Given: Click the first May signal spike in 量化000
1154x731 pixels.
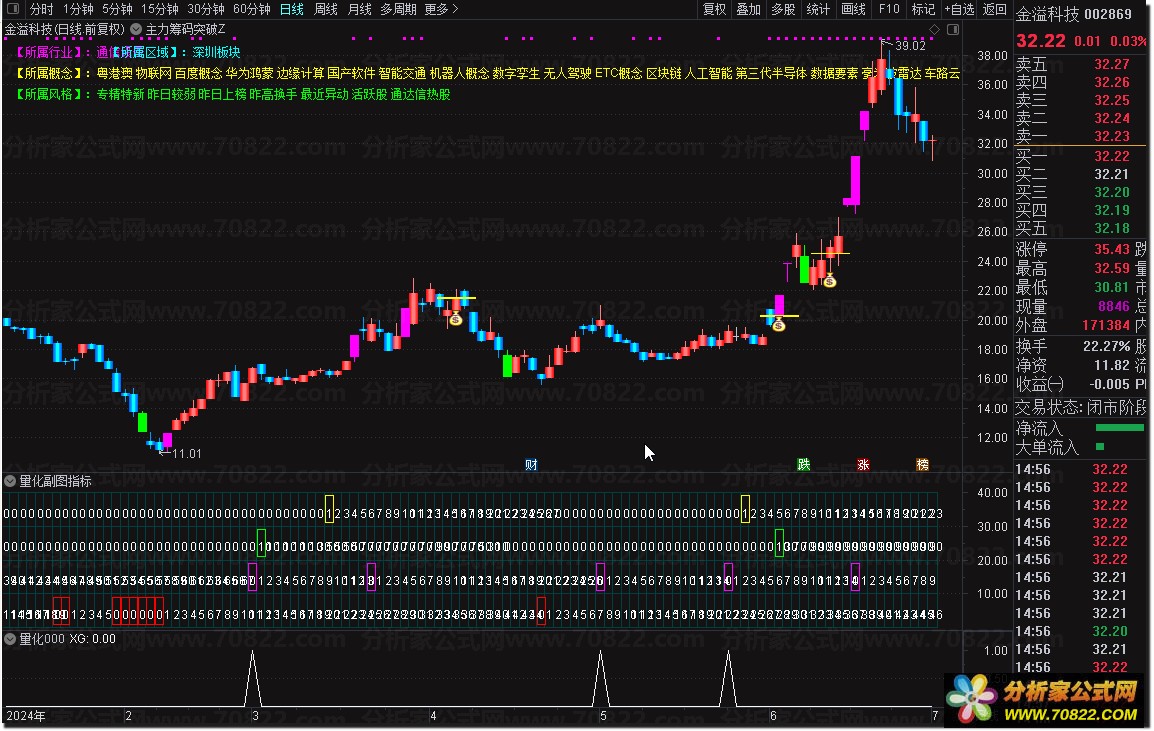Looking at the screenshot, I should tap(601, 677).
